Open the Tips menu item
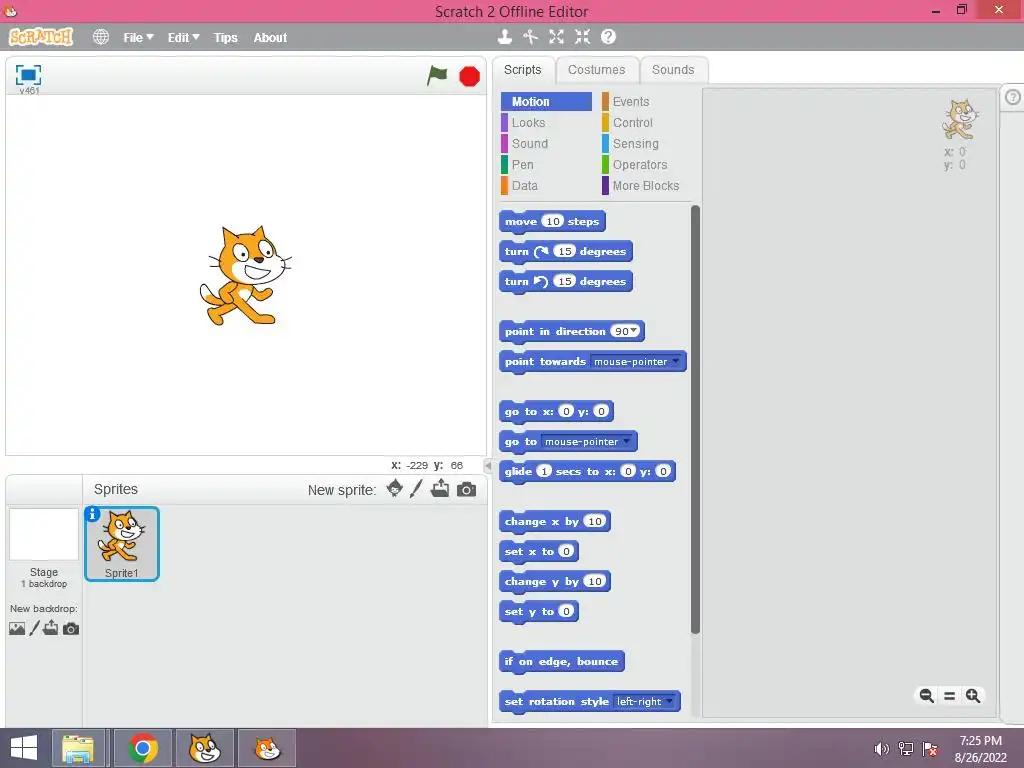This screenshot has width=1024, height=768. coord(225,38)
